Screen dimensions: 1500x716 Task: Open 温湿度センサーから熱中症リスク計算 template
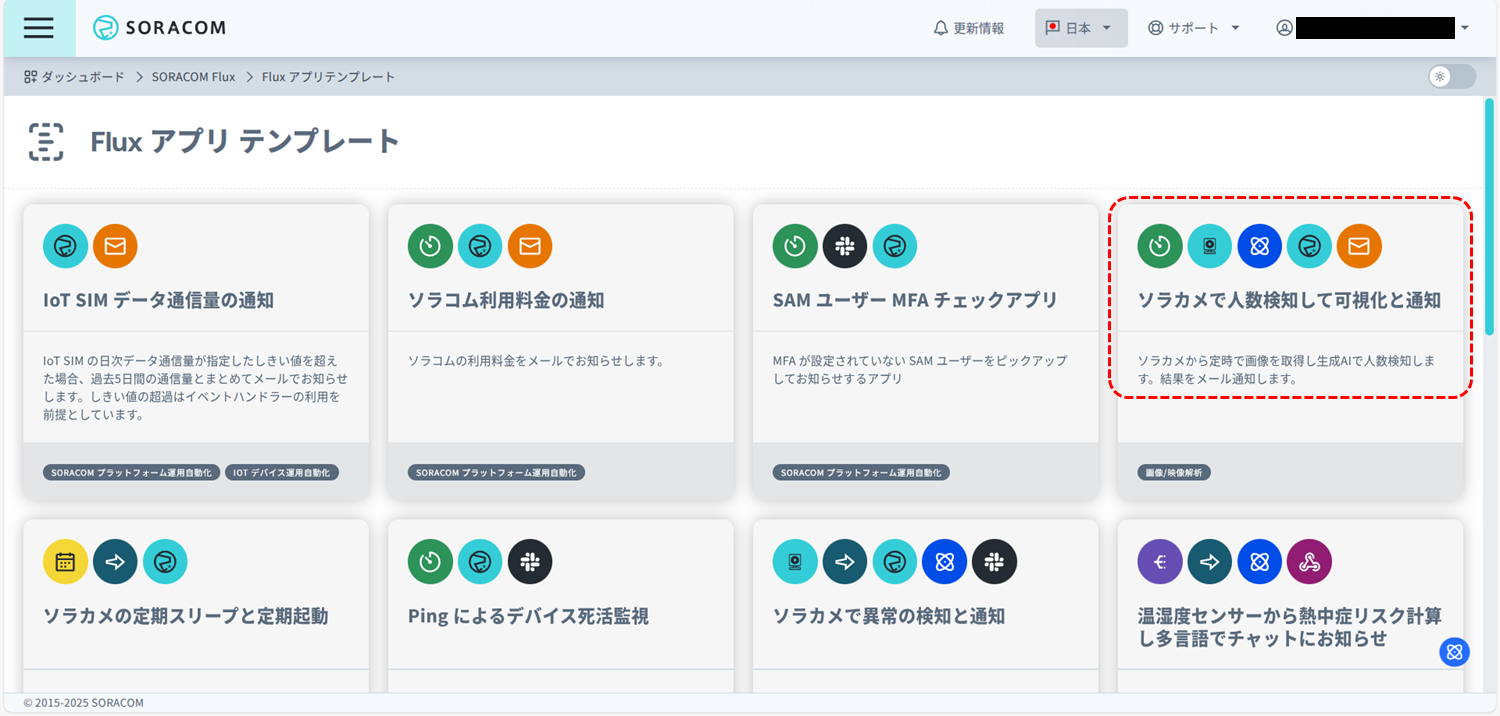(1290, 627)
